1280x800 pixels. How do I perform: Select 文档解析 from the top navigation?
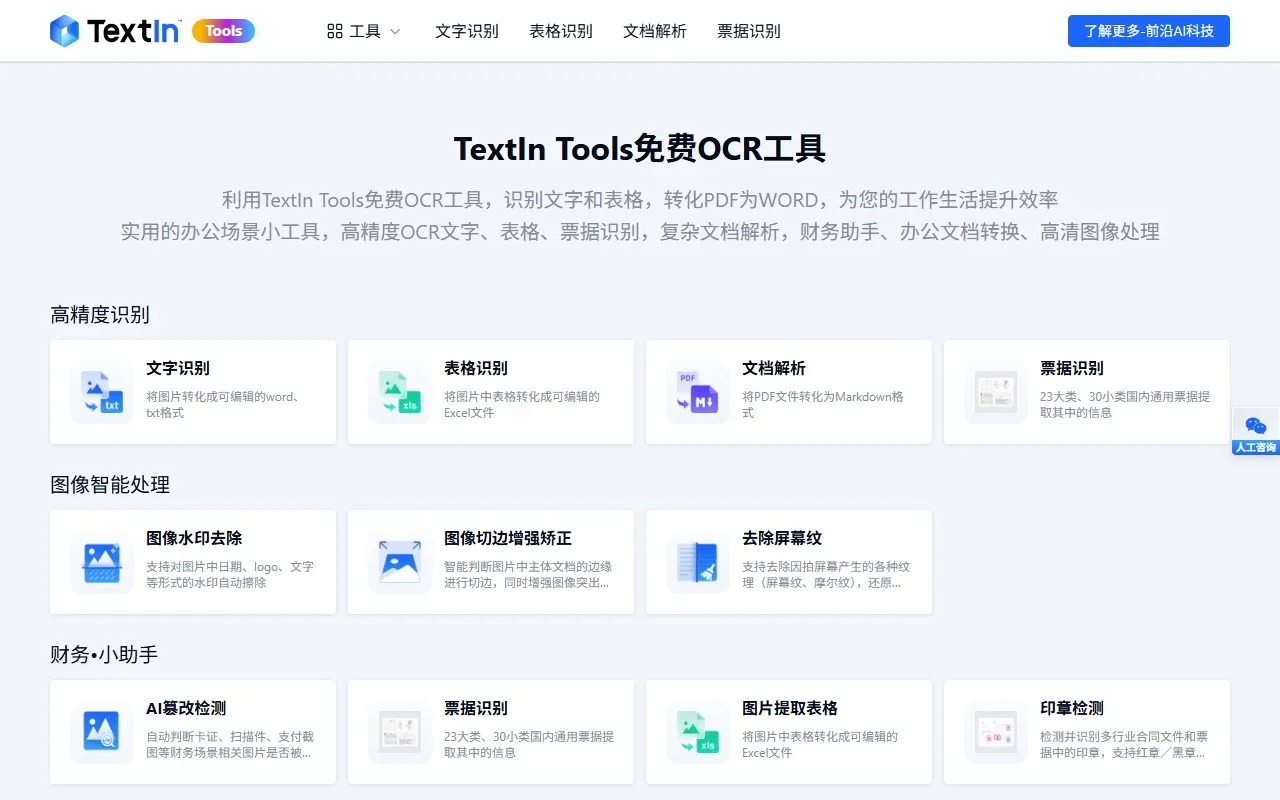654,31
